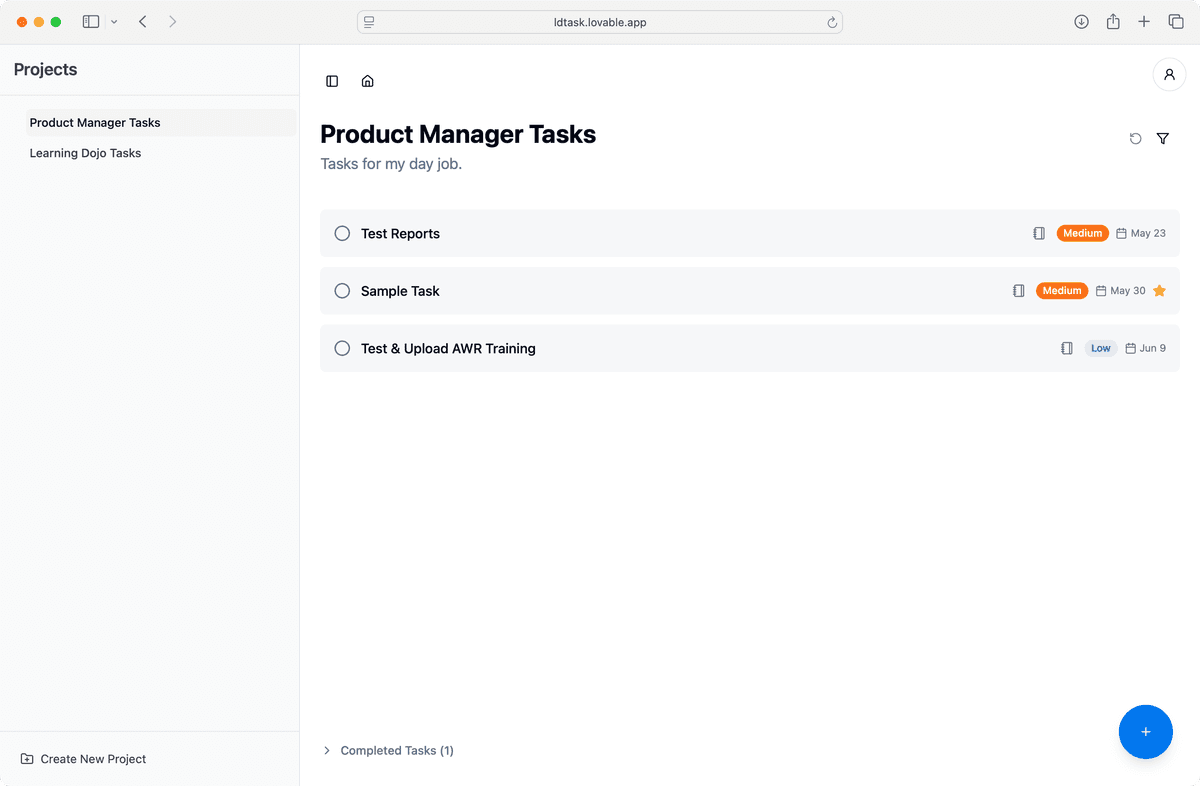Switch to Learning Dojo Tasks project

[x=160, y=153]
